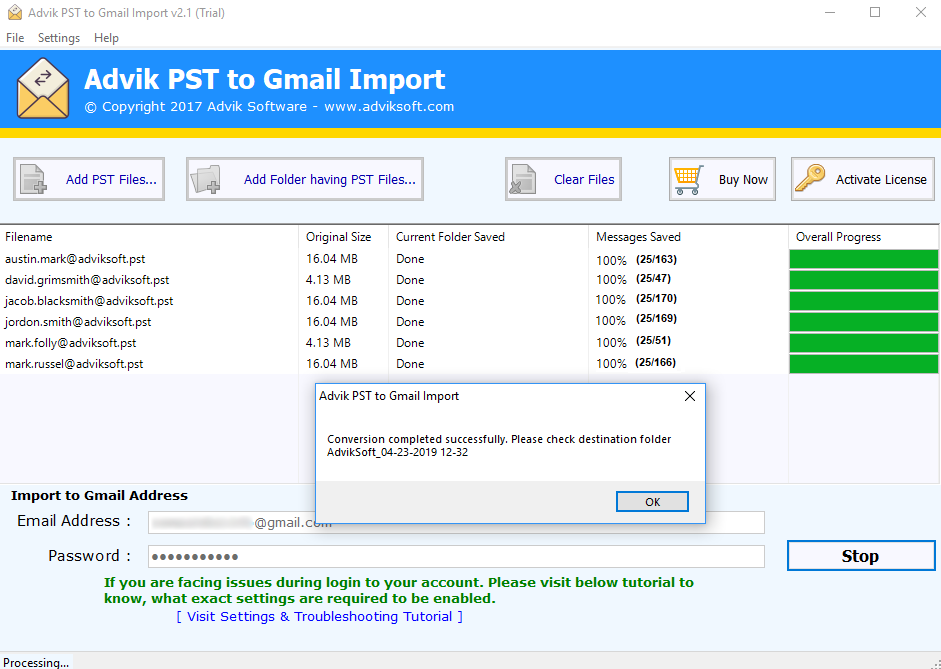Click the (25/163) messages saved count
Screen dimensions: 941x669
pos(657,259)
